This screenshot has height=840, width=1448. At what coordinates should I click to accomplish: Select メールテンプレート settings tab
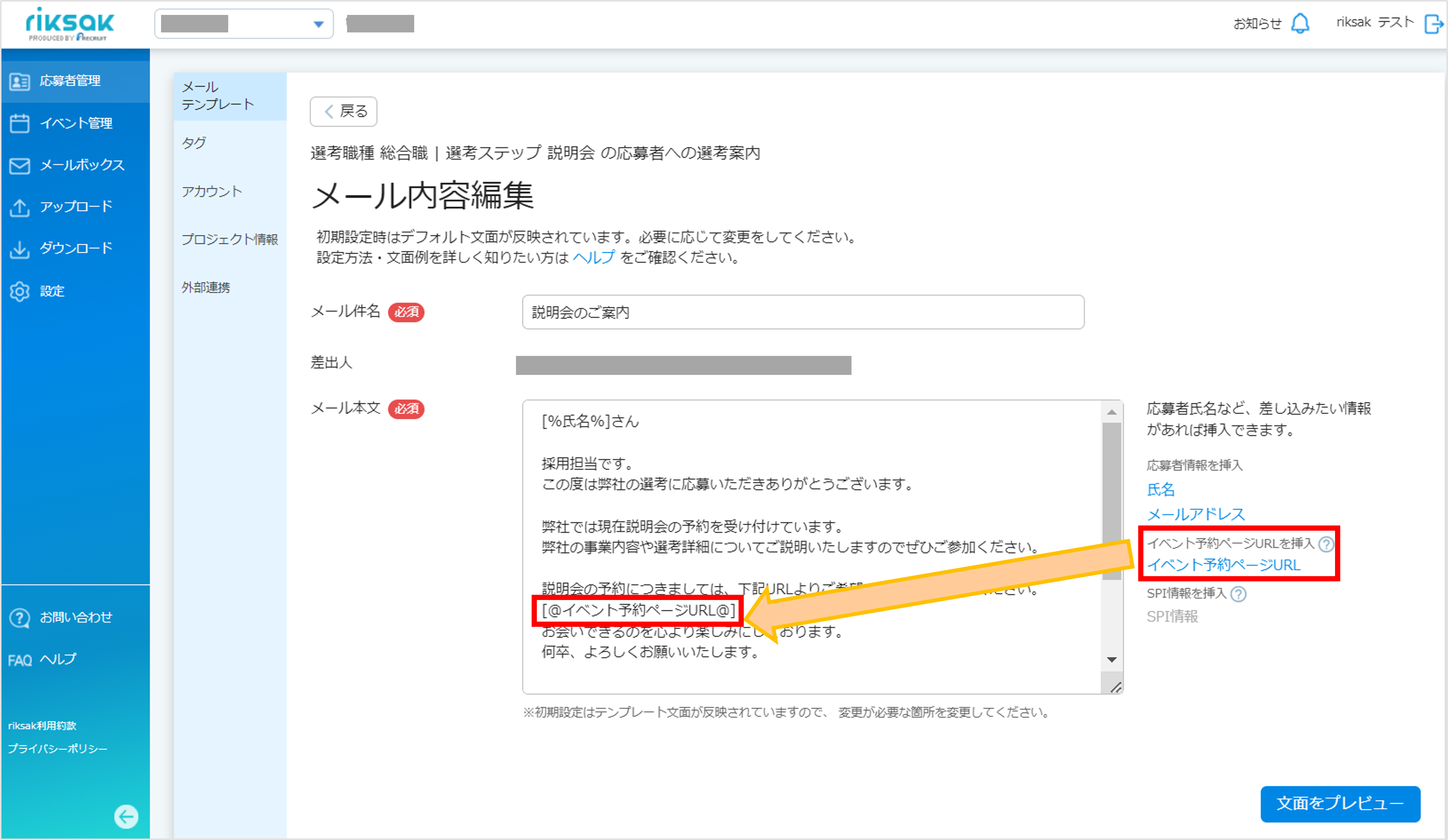[x=230, y=96]
